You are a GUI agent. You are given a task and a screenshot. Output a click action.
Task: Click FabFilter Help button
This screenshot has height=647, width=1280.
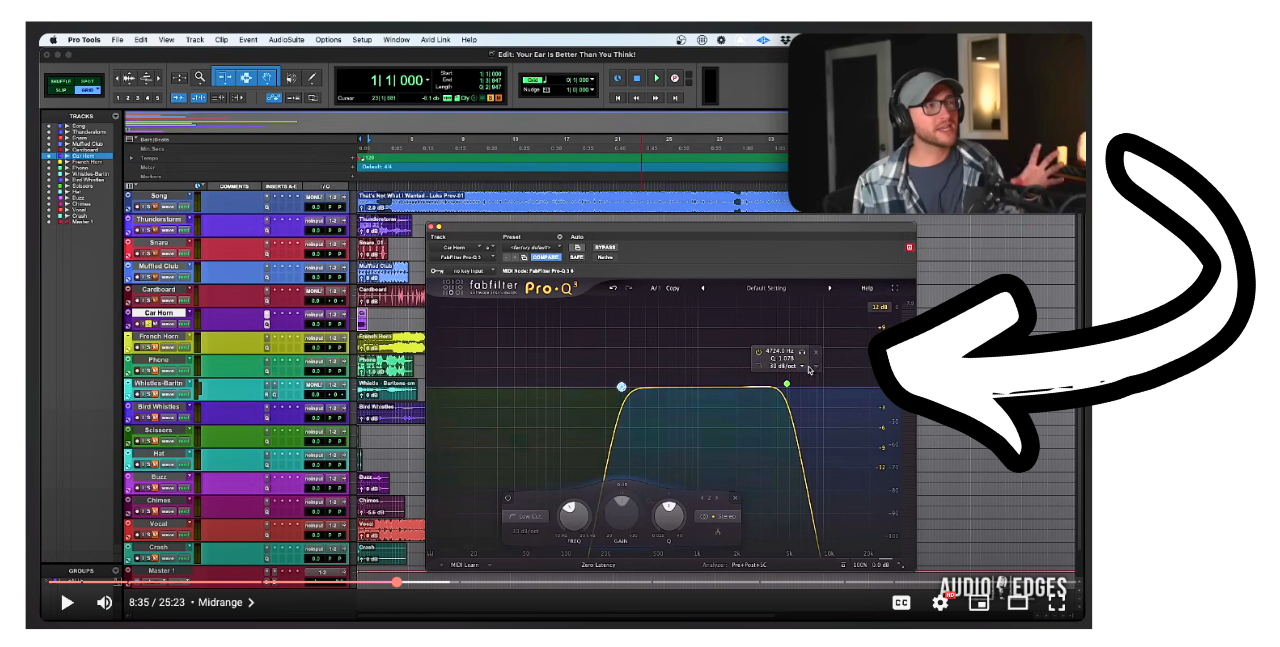(867, 288)
